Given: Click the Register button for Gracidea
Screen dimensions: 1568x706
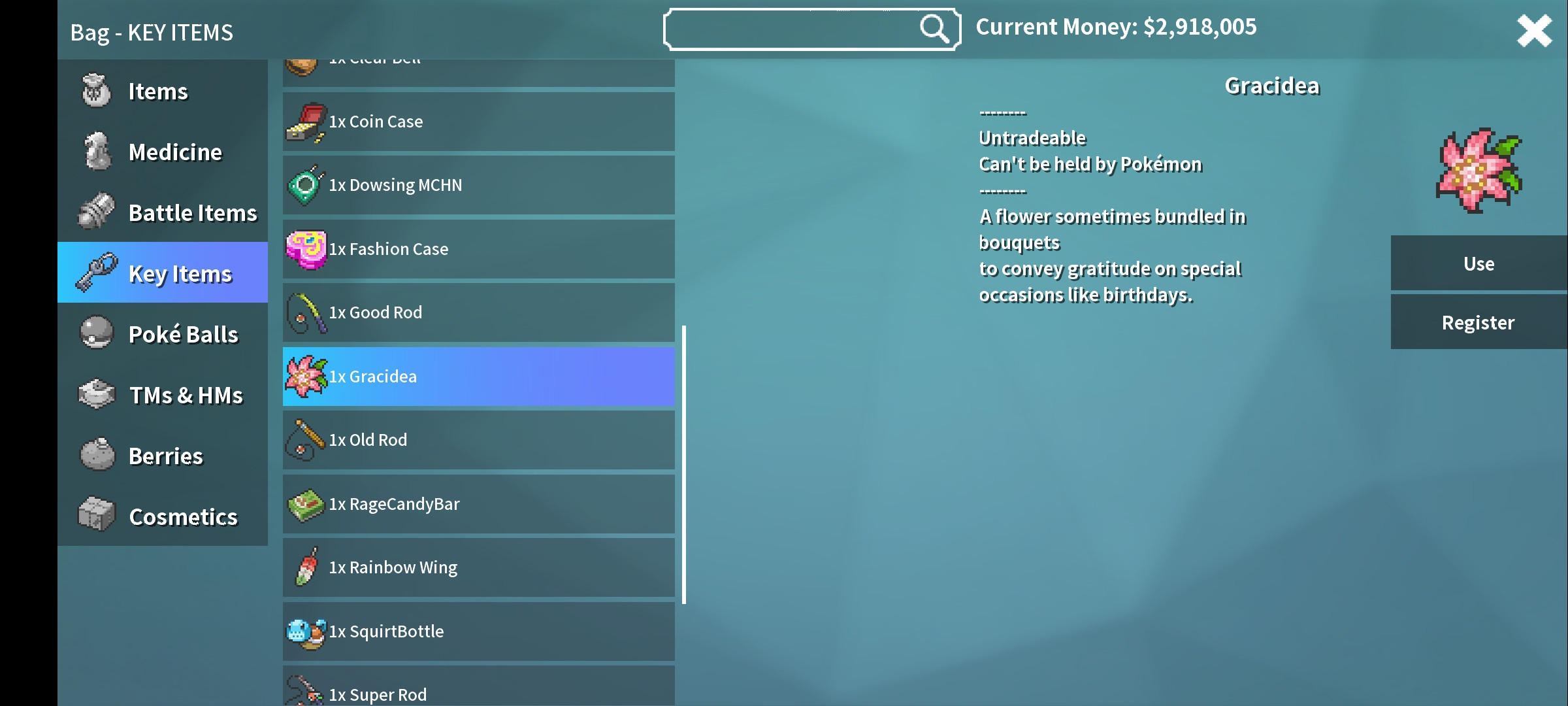Looking at the screenshot, I should pyautogui.click(x=1479, y=321).
